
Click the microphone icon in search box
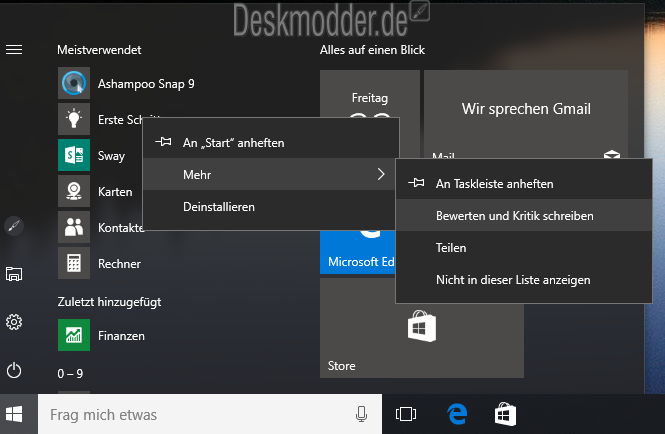361,414
